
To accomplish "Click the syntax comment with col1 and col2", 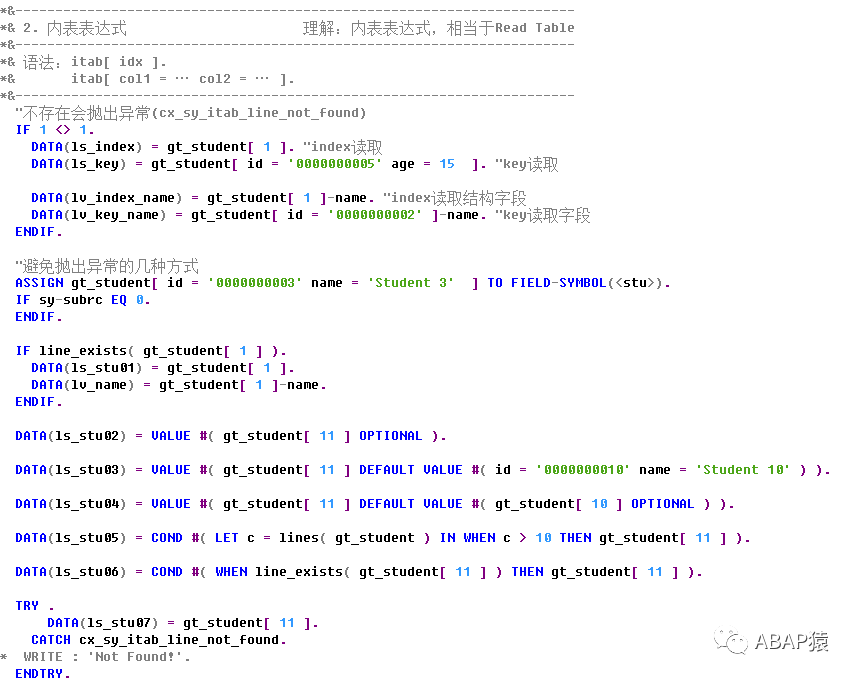I will tap(182, 79).
